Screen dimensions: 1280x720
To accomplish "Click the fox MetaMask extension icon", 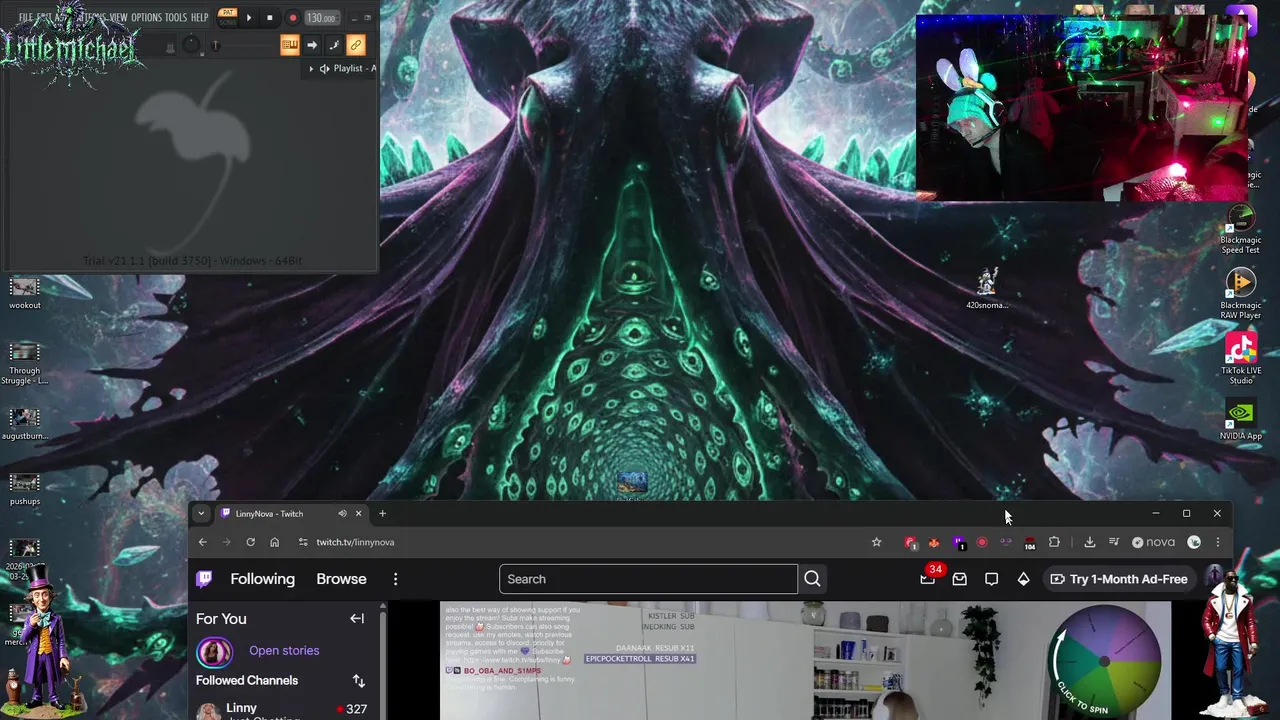I will pyautogui.click(x=934, y=543).
